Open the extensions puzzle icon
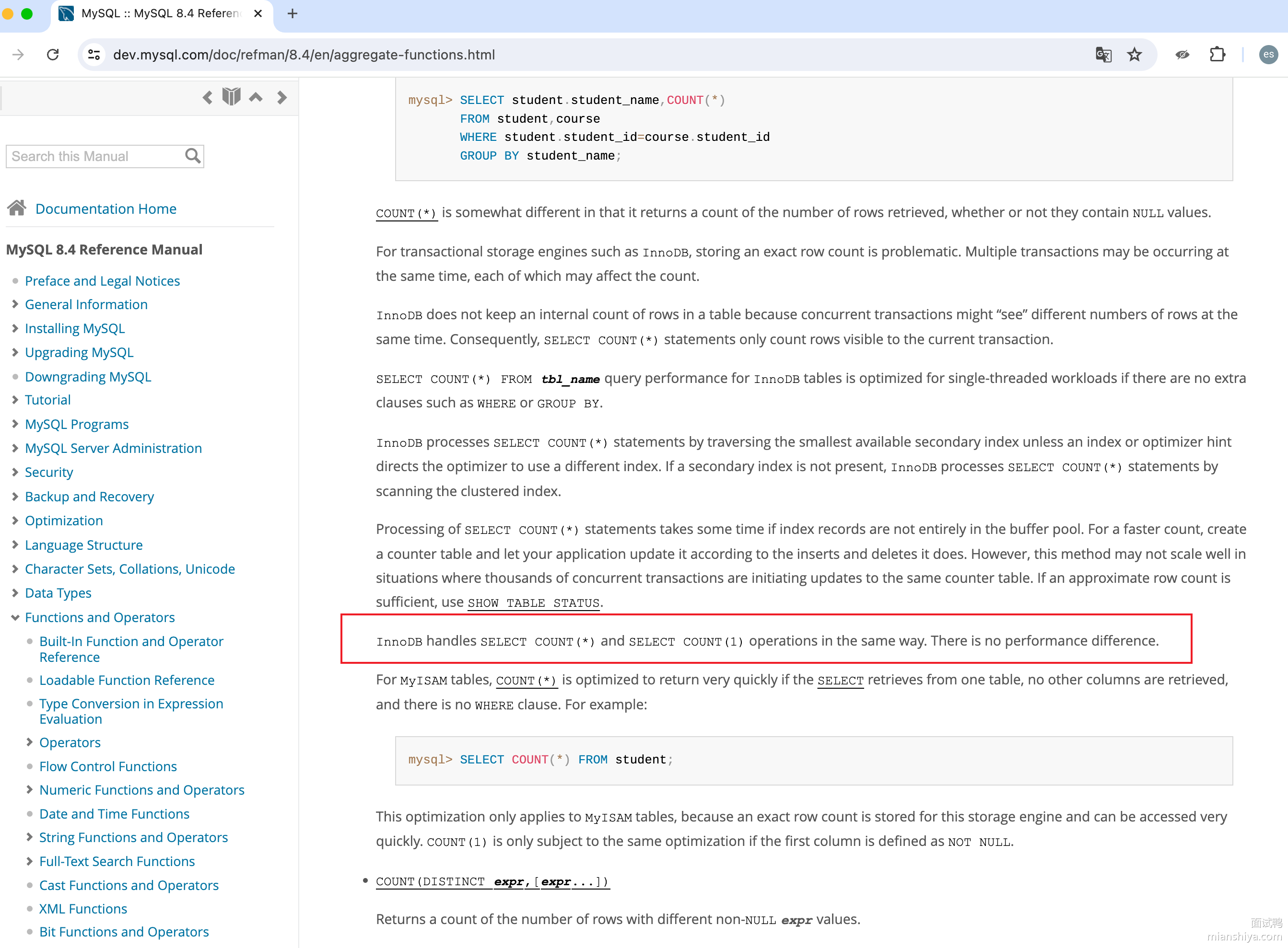Screen dimensions: 1288x948 [1217, 55]
